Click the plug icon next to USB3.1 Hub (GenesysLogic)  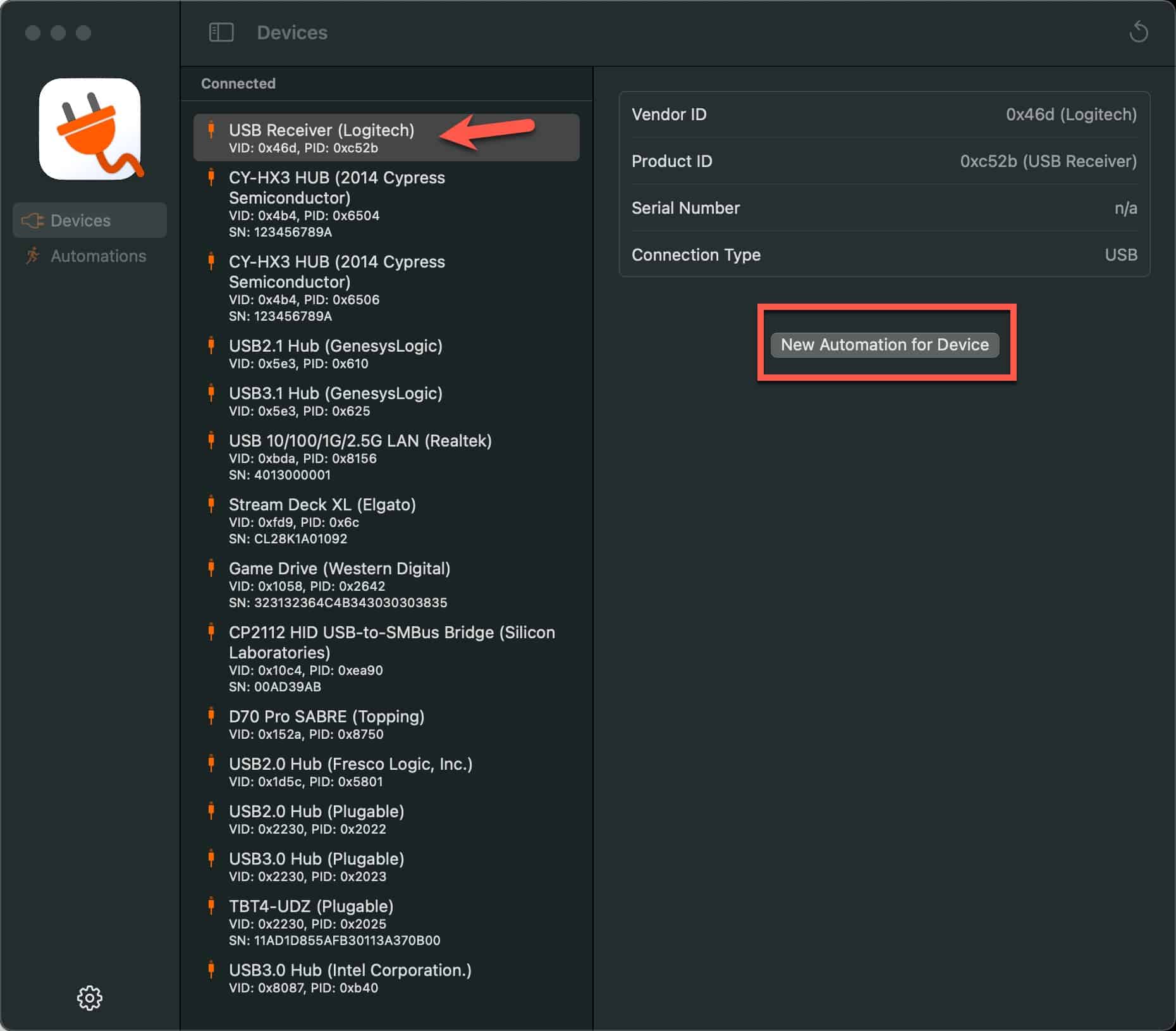point(211,393)
